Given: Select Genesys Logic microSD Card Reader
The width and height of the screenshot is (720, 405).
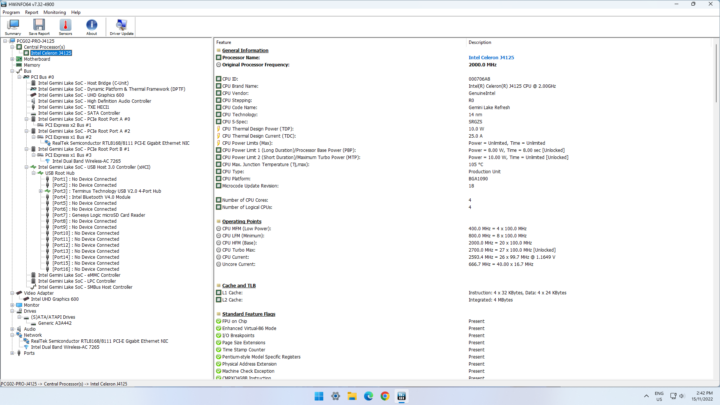Looking at the screenshot, I should pyautogui.click(x=98, y=215).
